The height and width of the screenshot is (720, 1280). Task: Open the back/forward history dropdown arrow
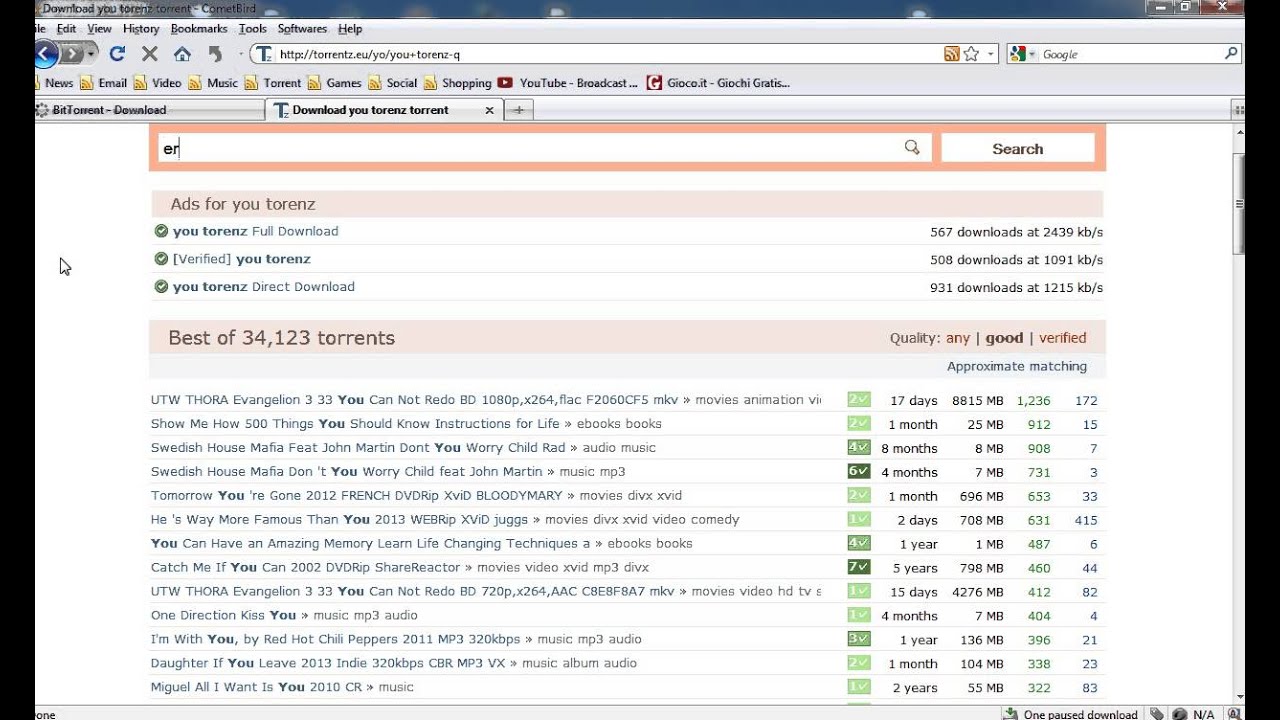pyautogui.click(x=92, y=54)
